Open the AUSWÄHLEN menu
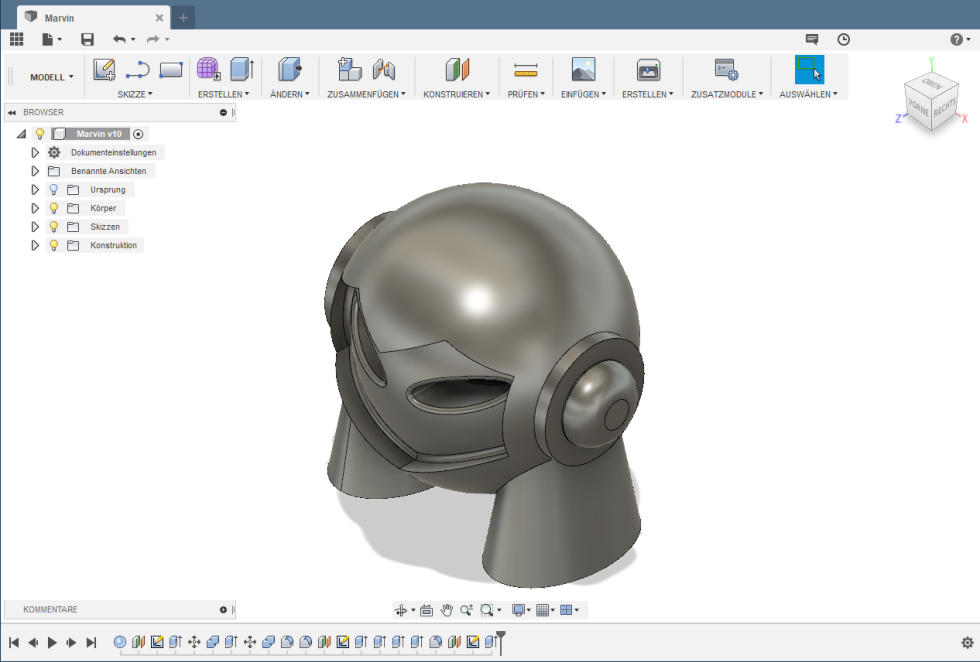980x662 pixels. pyautogui.click(x=808, y=94)
